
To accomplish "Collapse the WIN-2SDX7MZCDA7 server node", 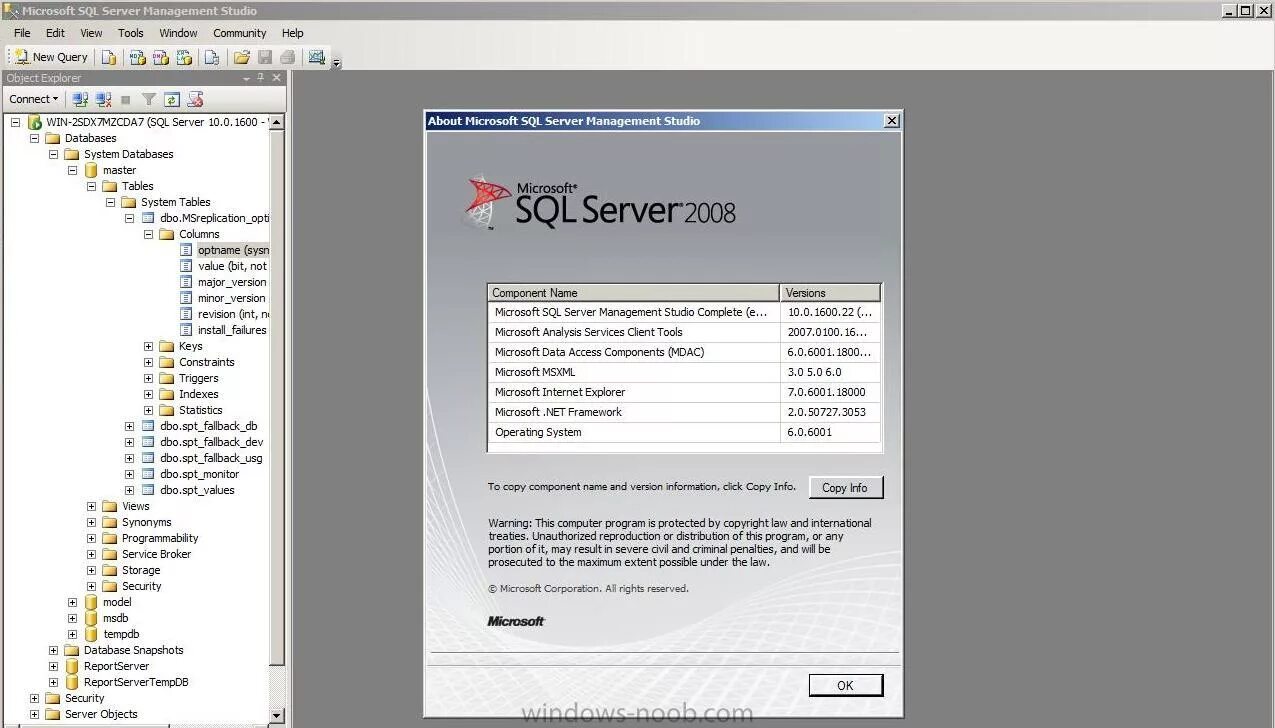I will tap(15, 122).
